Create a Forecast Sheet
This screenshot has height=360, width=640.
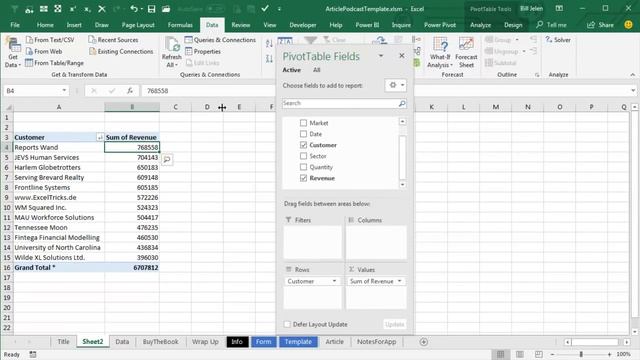click(466, 52)
